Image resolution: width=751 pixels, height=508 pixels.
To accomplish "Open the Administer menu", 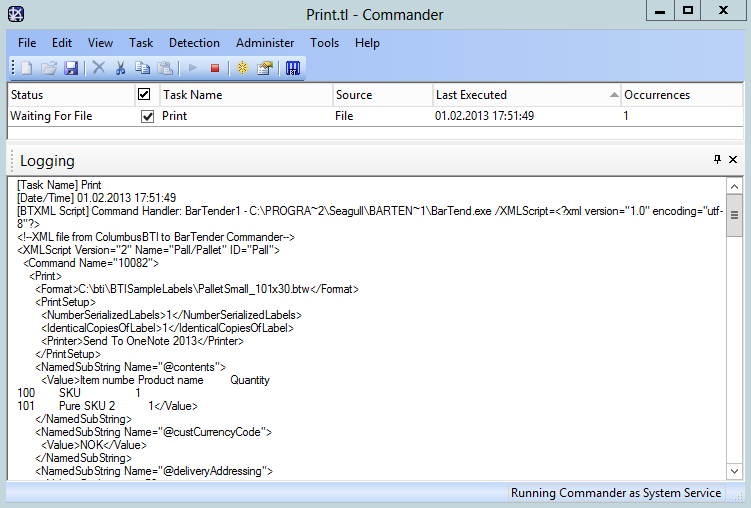I will coord(265,43).
